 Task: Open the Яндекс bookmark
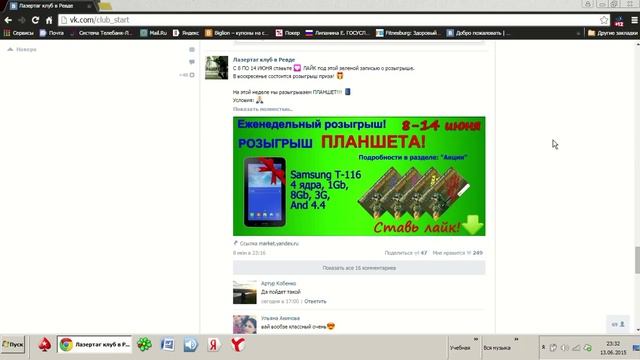[186, 33]
